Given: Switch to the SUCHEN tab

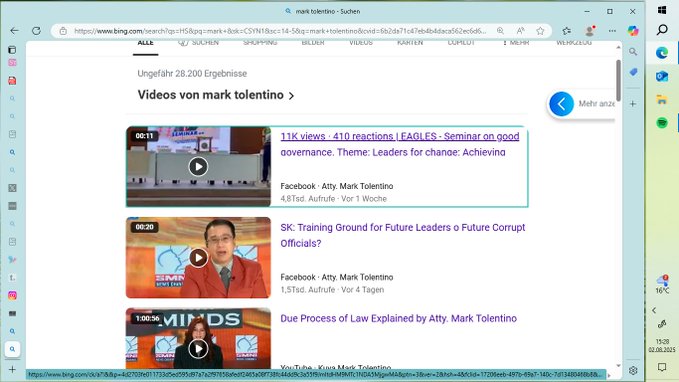Looking at the screenshot, I should pyautogui.click(x=199, y=42).
